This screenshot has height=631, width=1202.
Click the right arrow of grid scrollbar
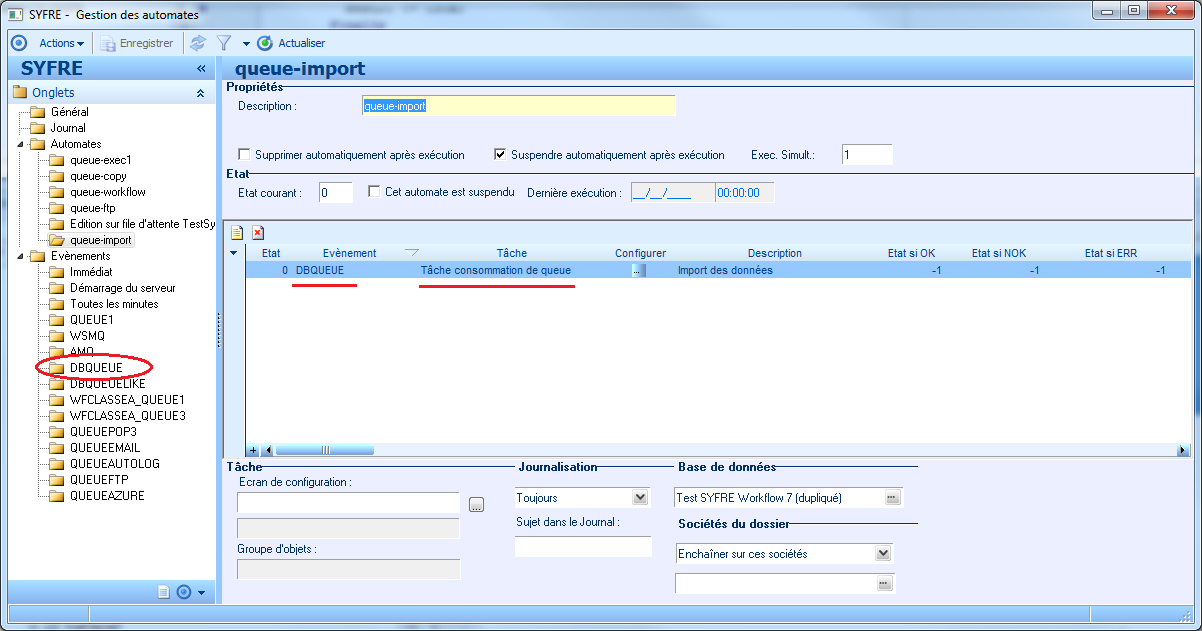point(1183,451)
